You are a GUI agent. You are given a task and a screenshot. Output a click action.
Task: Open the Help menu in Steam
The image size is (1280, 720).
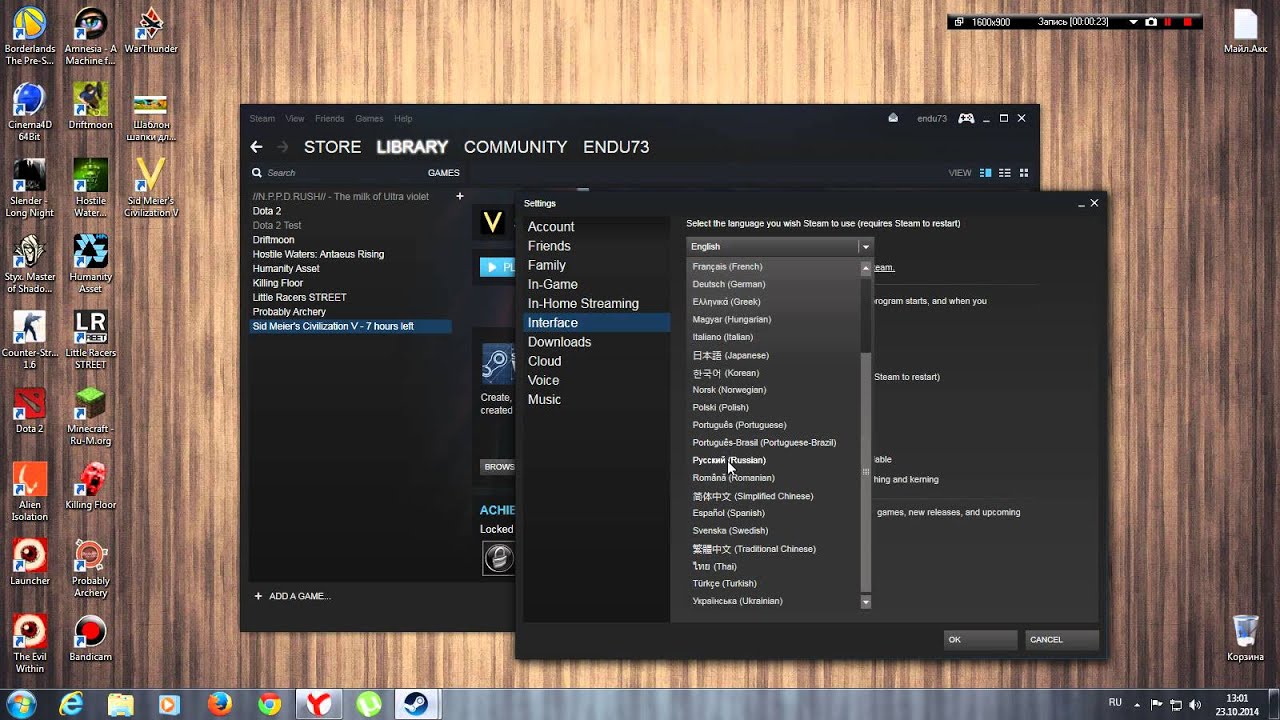click(403, 118)
